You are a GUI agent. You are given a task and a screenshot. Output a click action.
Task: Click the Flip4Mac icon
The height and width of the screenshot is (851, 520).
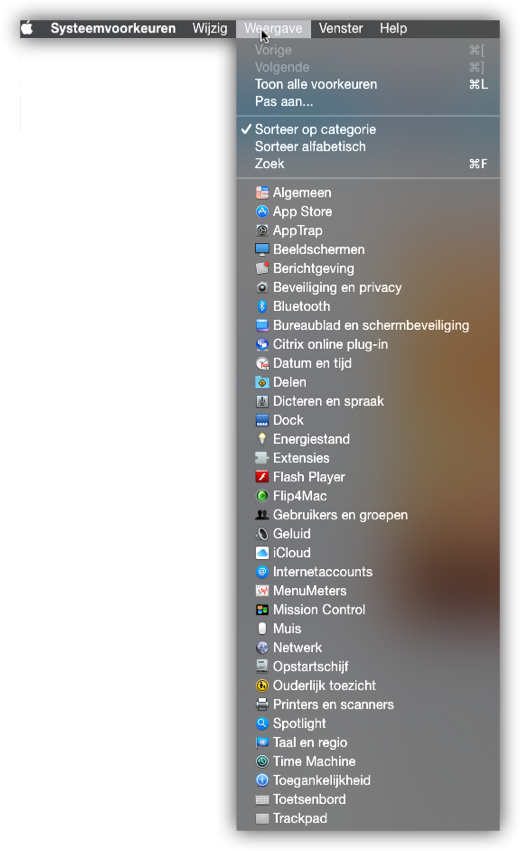(x=262, y=496)
